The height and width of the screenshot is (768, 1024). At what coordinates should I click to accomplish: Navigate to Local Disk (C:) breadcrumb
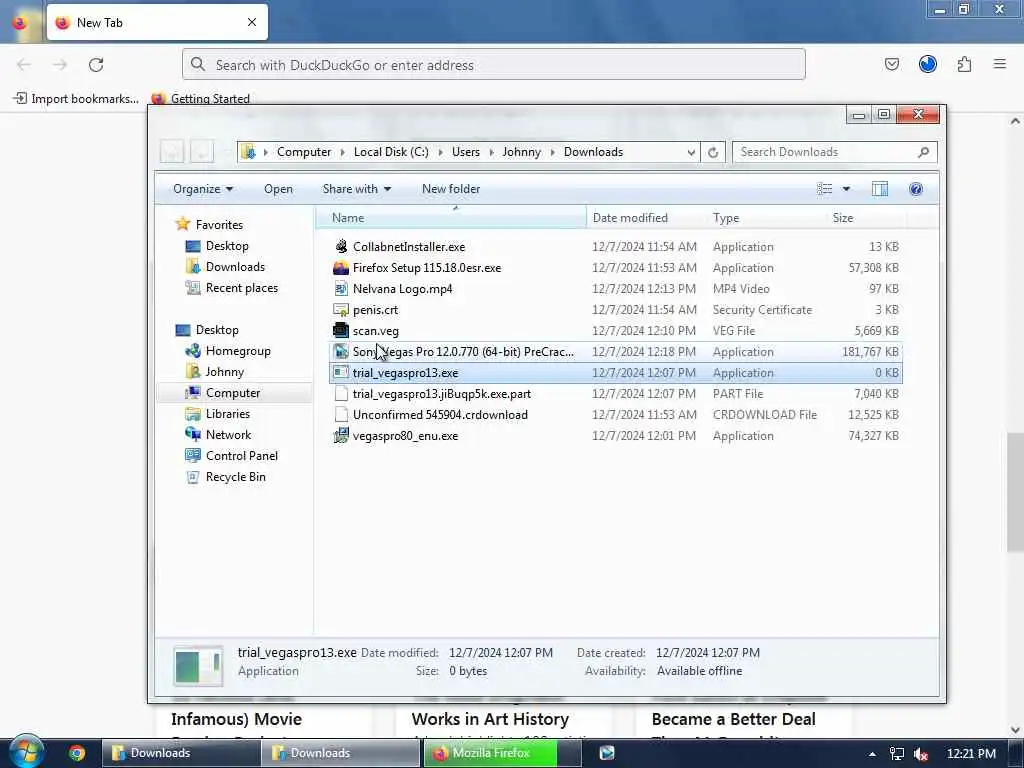pos(391,152)
